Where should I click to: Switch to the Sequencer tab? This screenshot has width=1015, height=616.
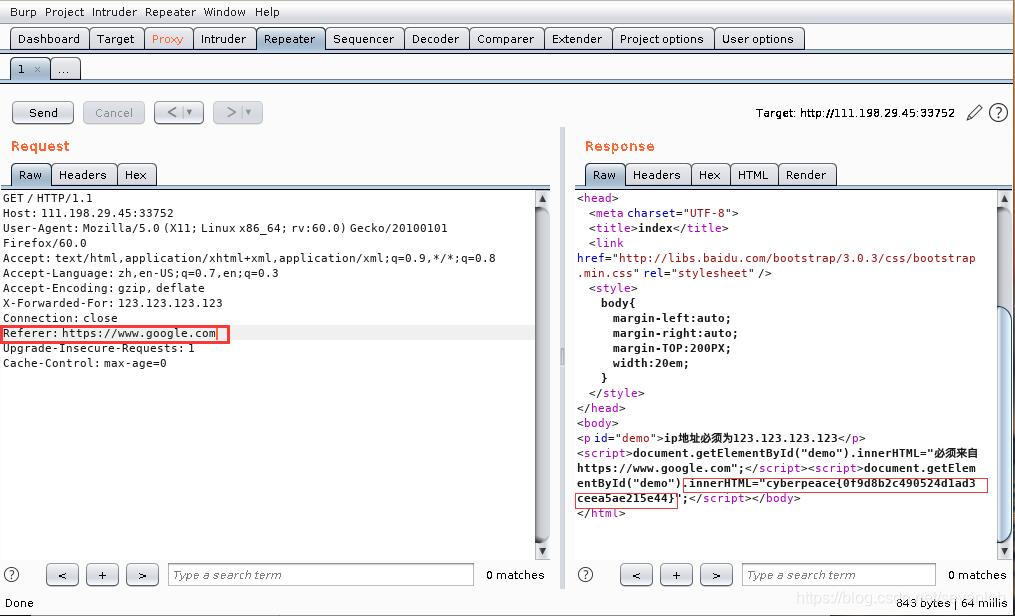pyautogui.click(x=364, y=39)
